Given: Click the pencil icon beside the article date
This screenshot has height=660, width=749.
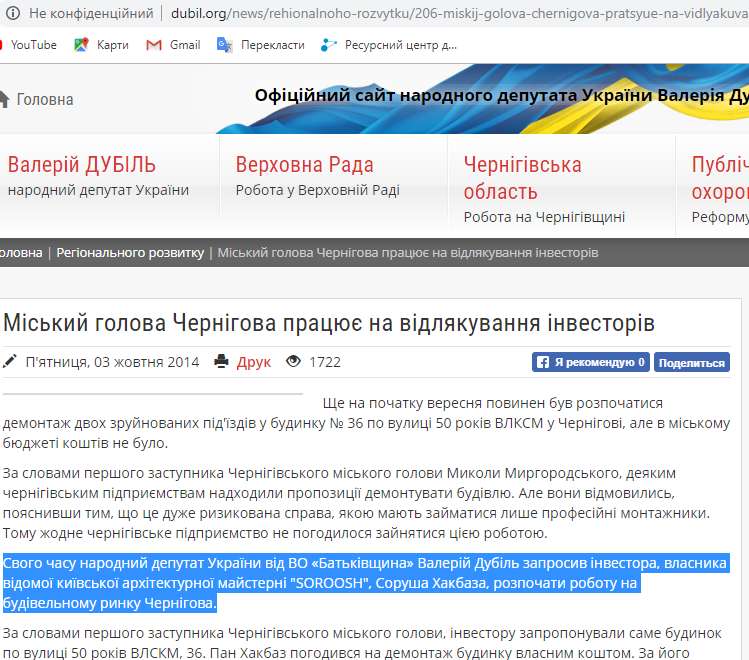Looking at the screenshot, I should coord(10,362).
